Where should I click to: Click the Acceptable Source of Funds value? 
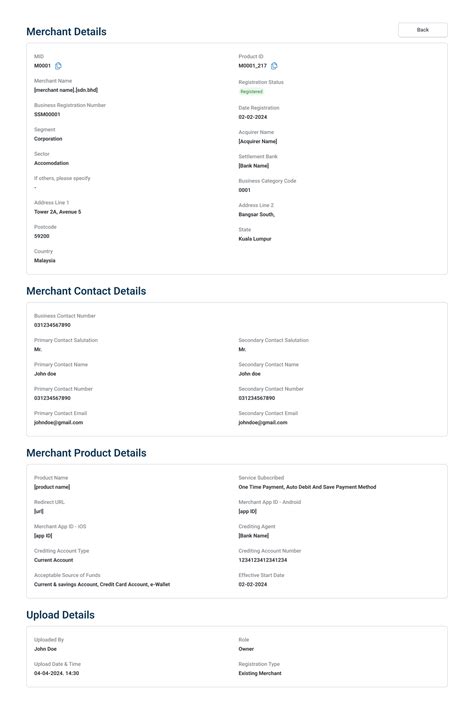[x=102, y=584]
